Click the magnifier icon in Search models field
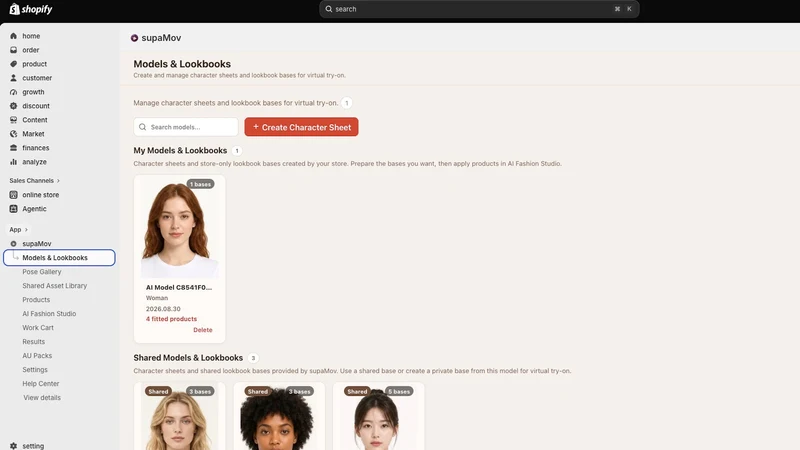Viewport: 800px width, 450px height. click(x=142, y=127)
